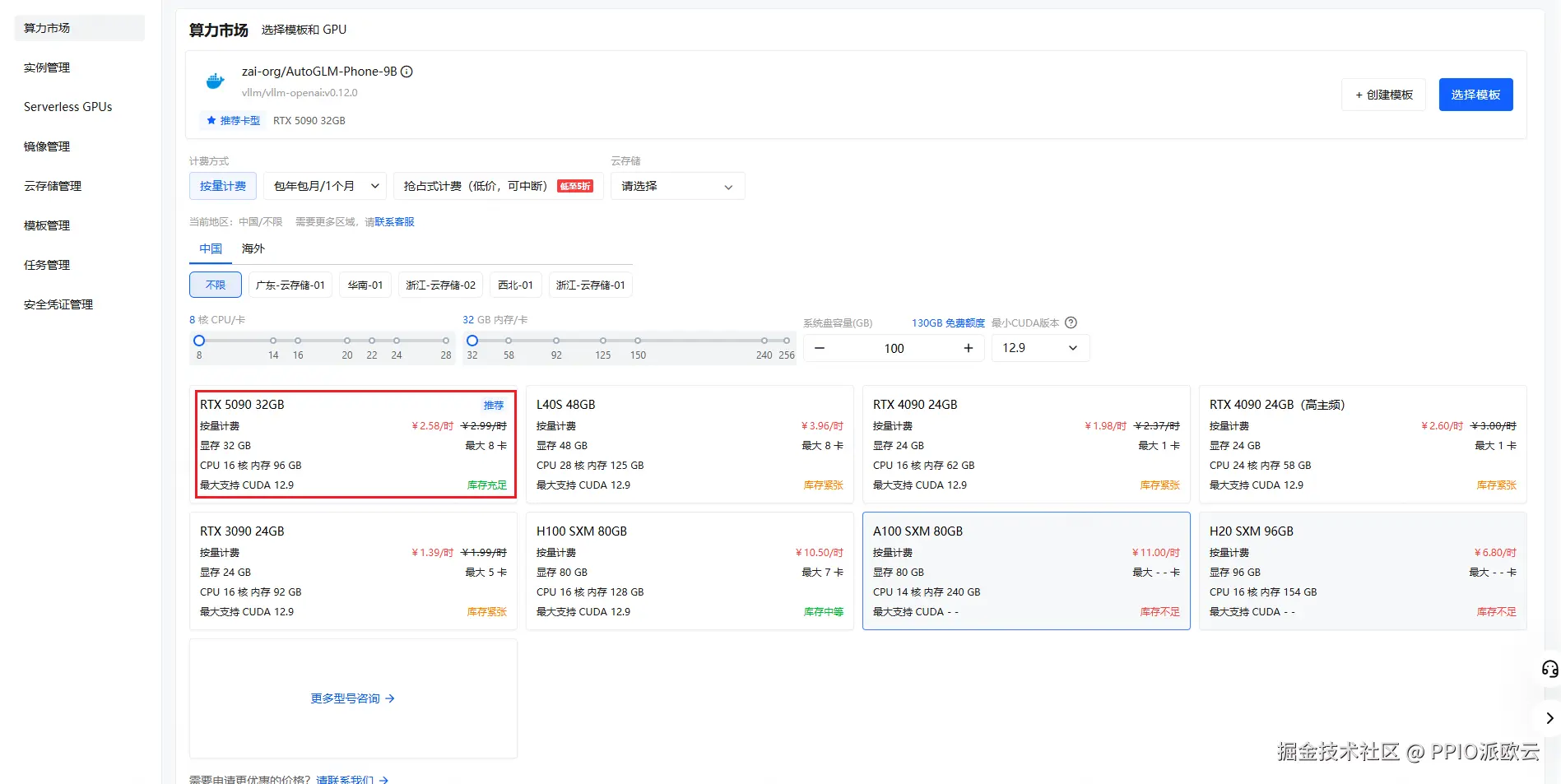
Task: Select 按量计费 billing mode
Action: coord(223,186)
